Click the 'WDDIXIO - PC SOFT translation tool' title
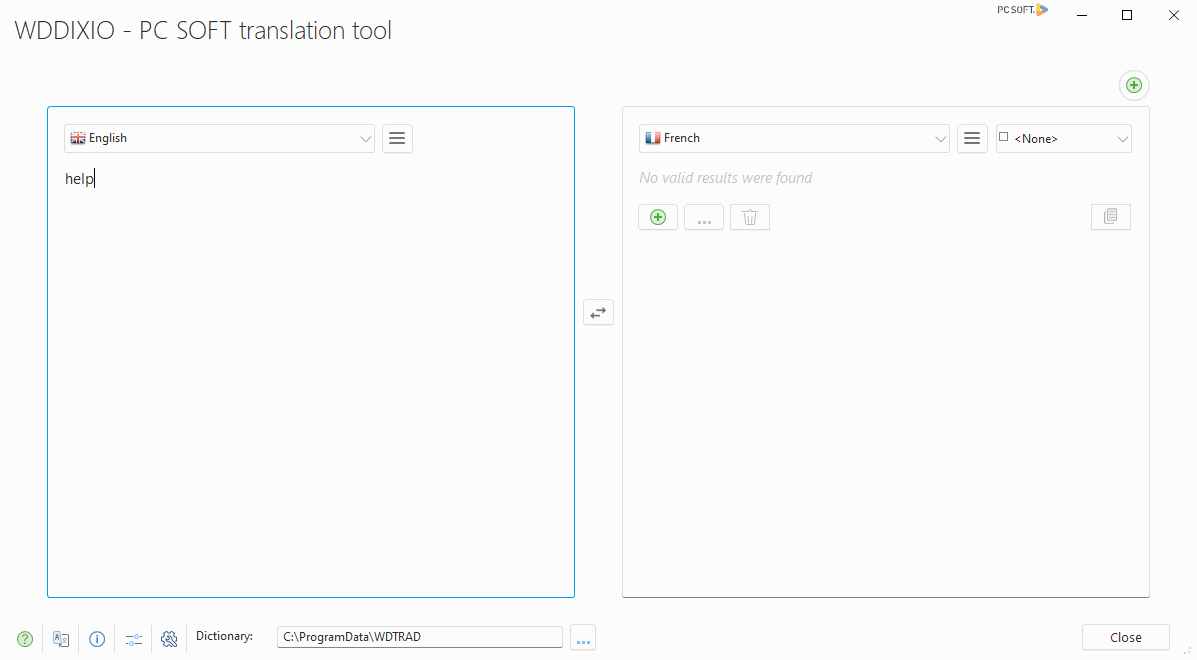 tap(203, 31)
